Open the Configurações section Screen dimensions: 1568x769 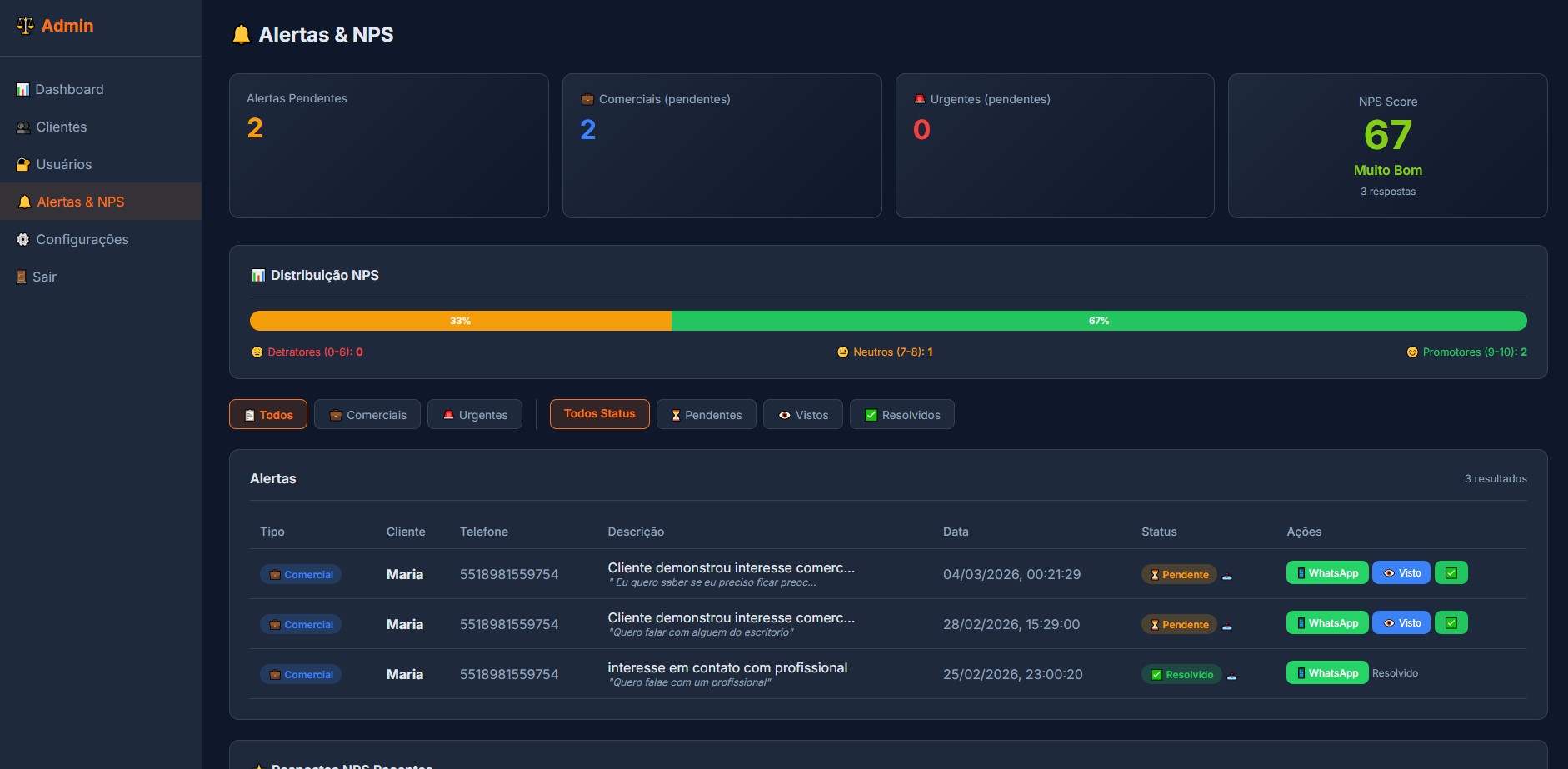pos(82,239)
